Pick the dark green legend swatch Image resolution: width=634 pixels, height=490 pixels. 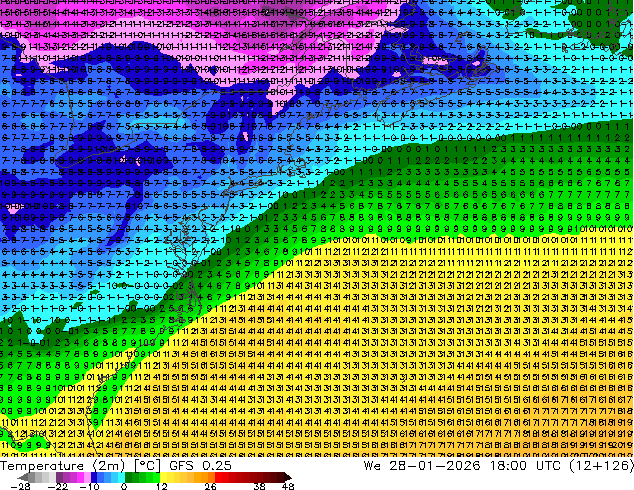(x=128, y=477)
